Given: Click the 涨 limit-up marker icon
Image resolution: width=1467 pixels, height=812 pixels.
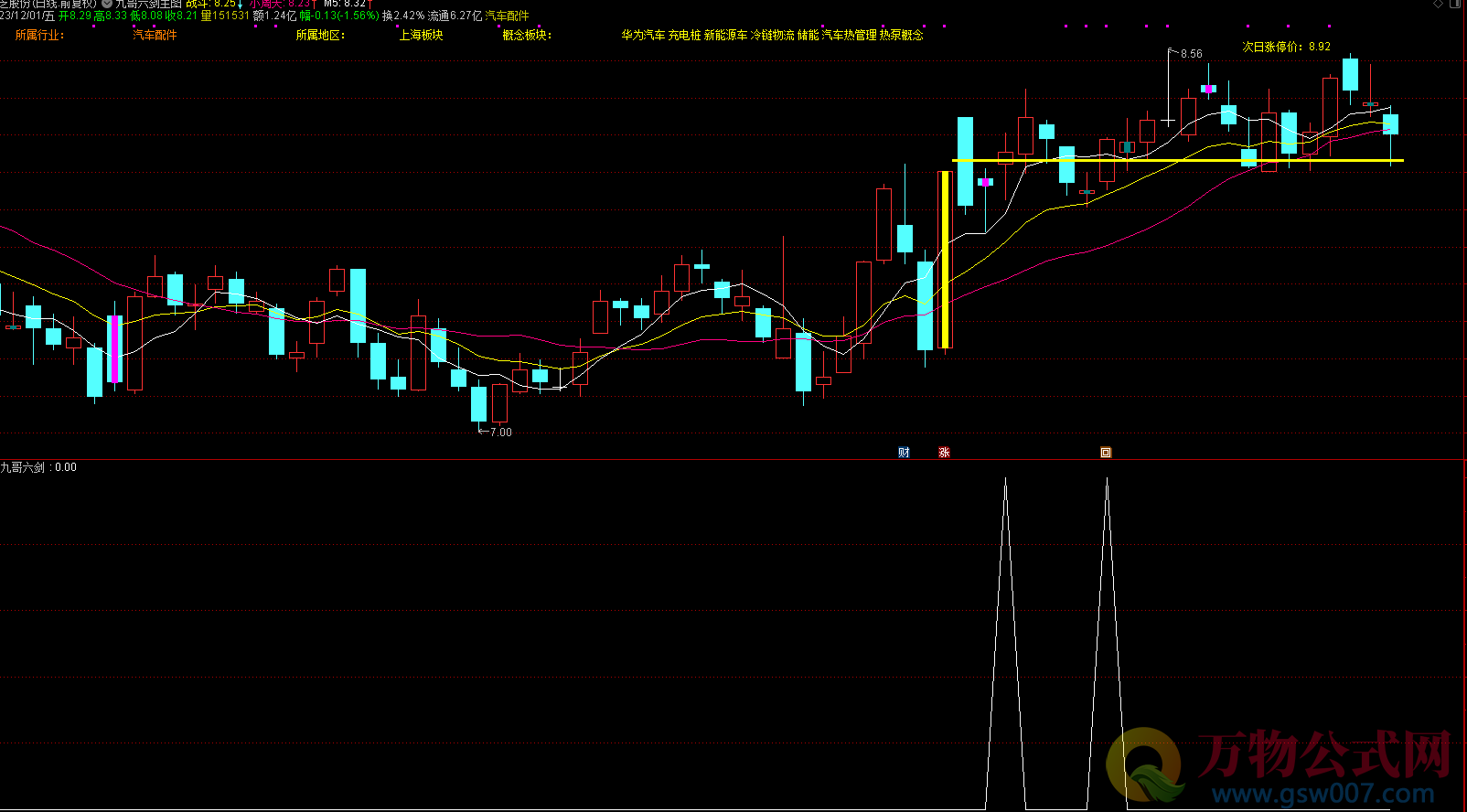Looking at the screenshot, I should (944, 453).
